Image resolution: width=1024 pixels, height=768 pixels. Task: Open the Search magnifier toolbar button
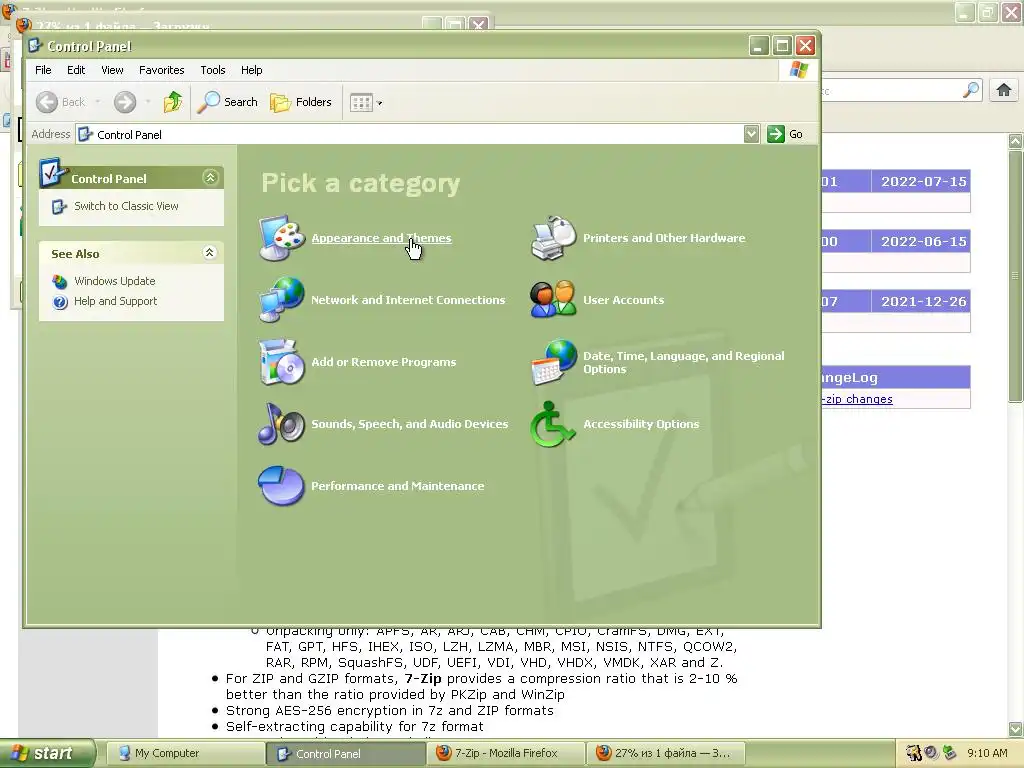[227, 102]
